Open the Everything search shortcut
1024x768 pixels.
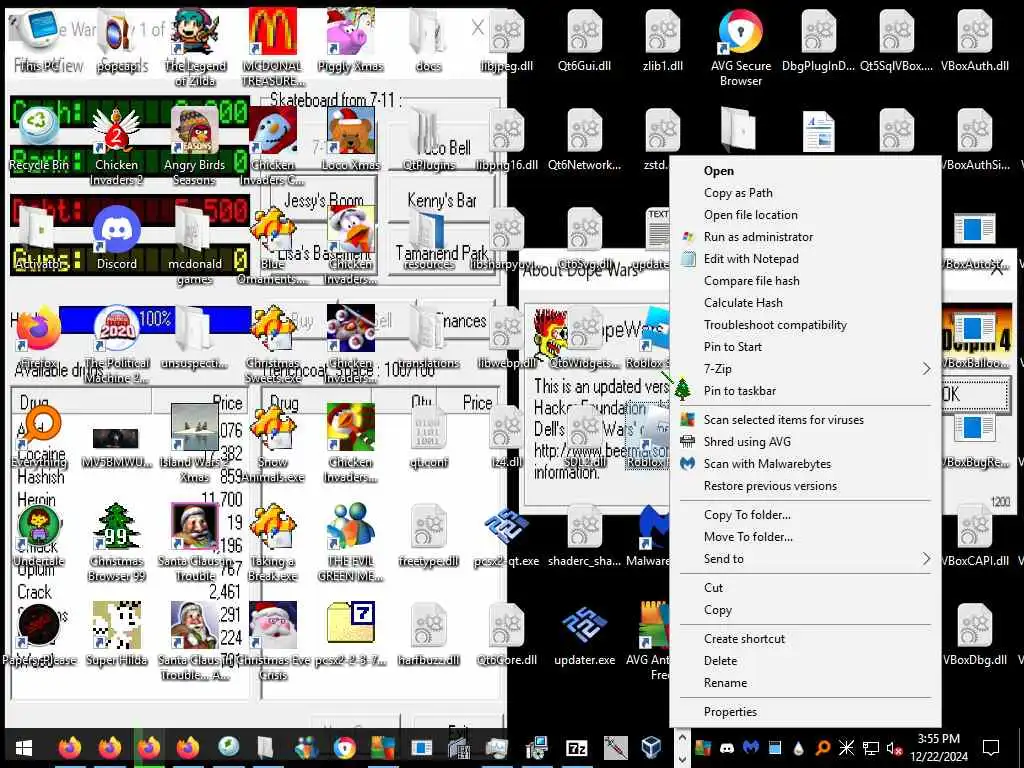pos(39,436)
